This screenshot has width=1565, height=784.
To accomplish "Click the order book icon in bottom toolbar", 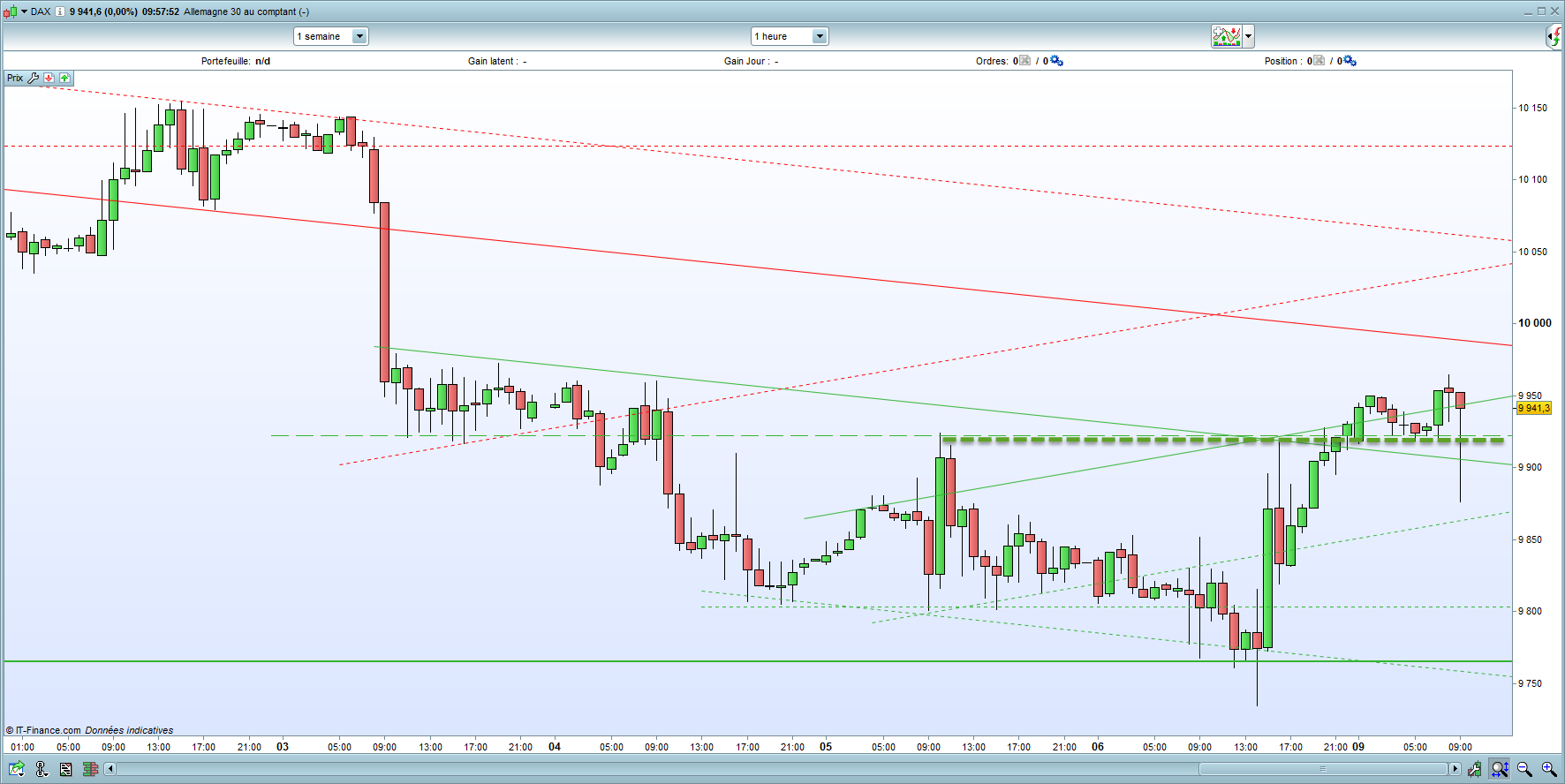I will coord(90,769).
